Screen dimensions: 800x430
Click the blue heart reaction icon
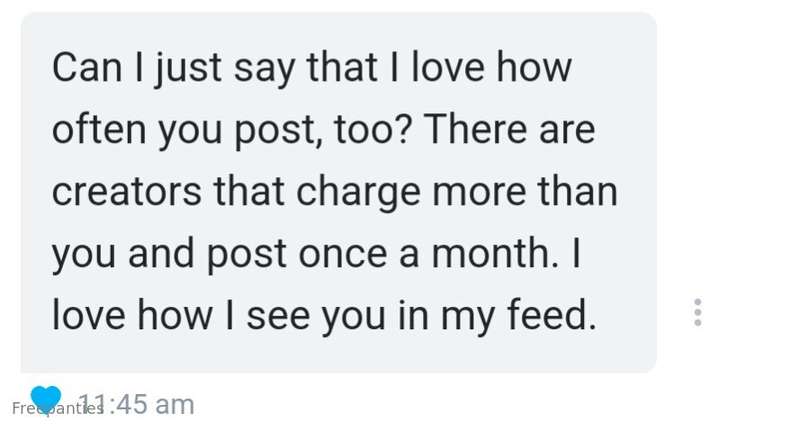coord(45,399)
